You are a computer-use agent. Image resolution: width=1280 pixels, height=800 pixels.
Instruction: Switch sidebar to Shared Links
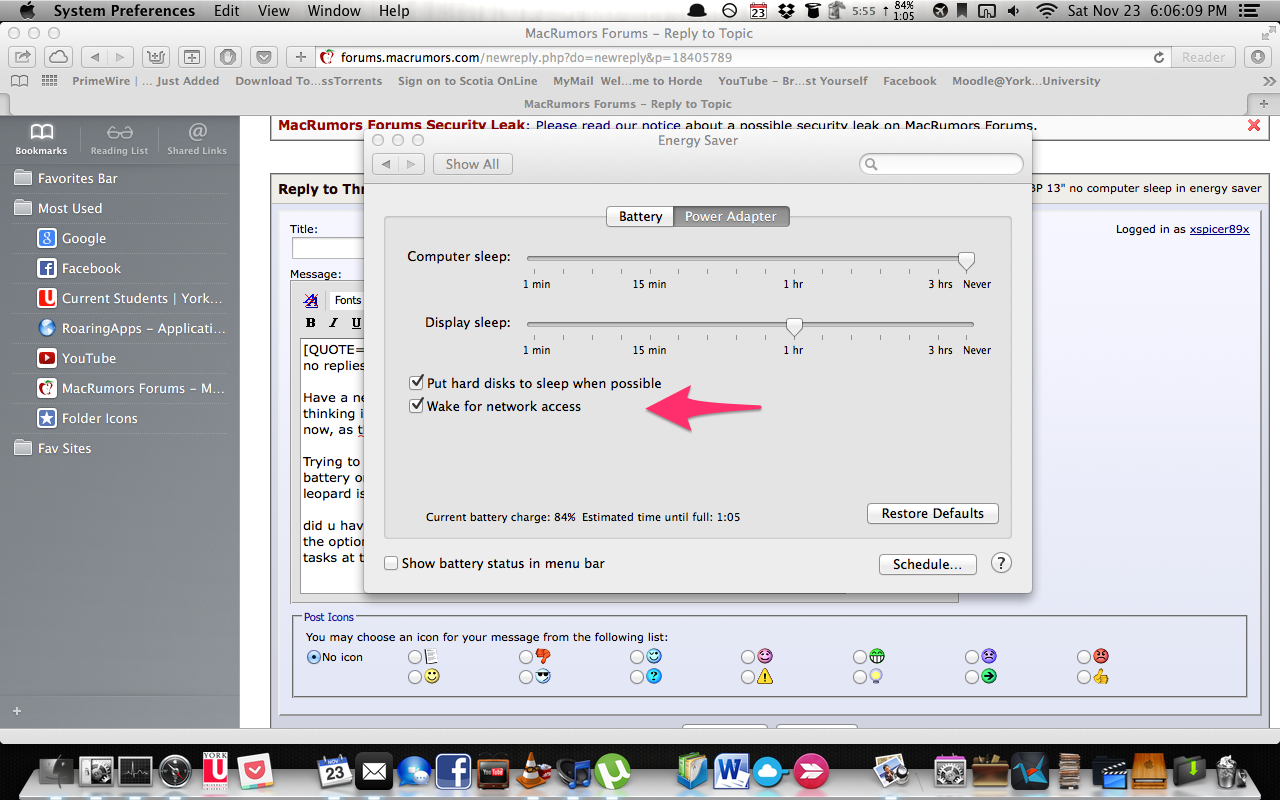click(x=197, y=139)
